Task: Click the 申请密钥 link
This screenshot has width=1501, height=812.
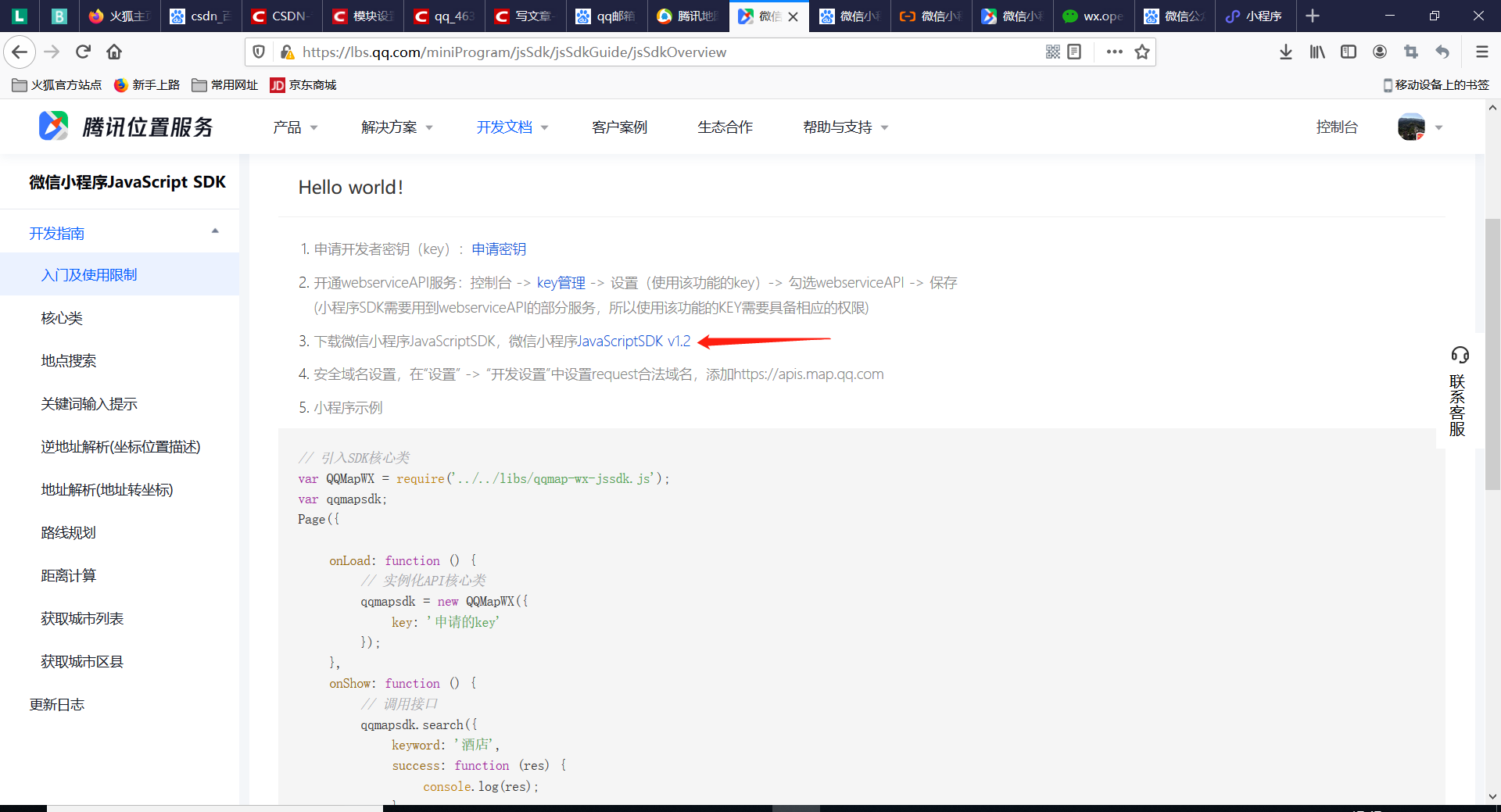Action: tap(499, 249)
